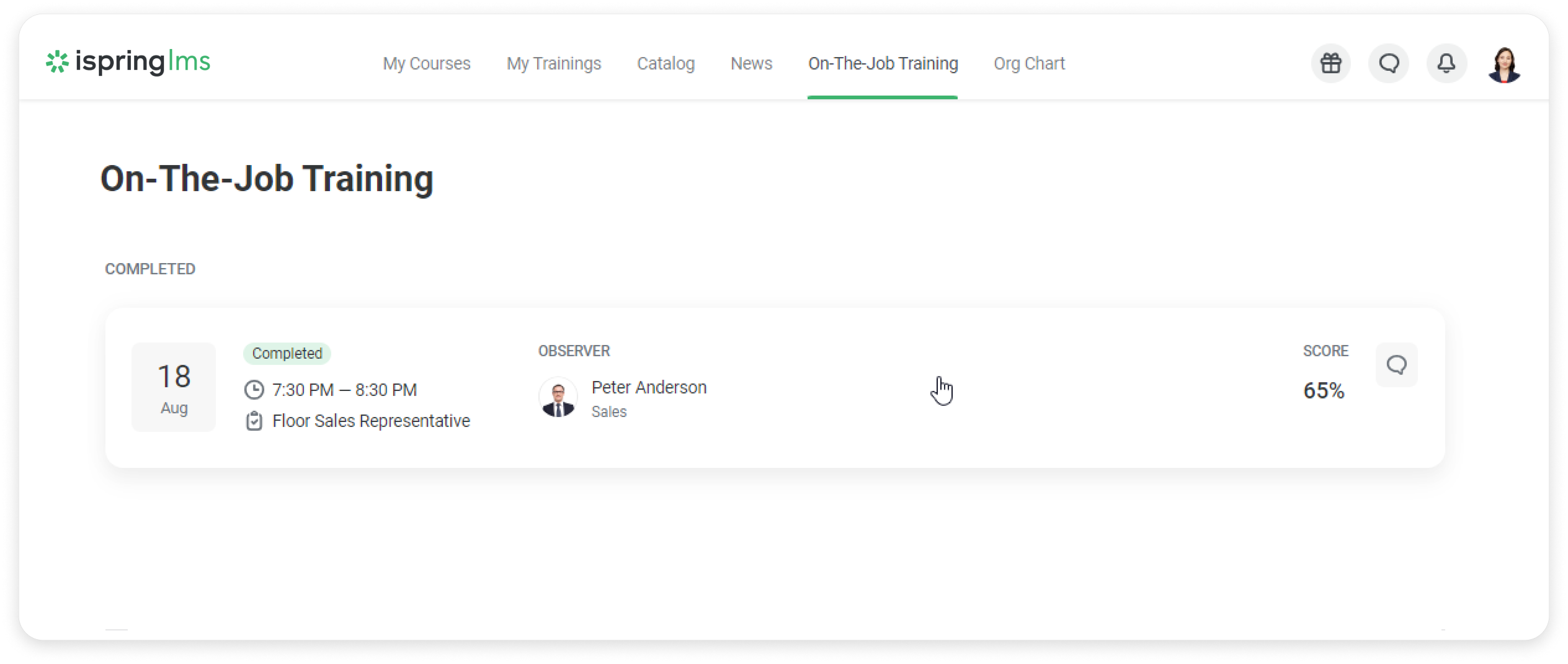The height and width of the screenshot is (664, 1568).
Task: Click the Floor Sales Representative checklist name
Action: (371, 421)
